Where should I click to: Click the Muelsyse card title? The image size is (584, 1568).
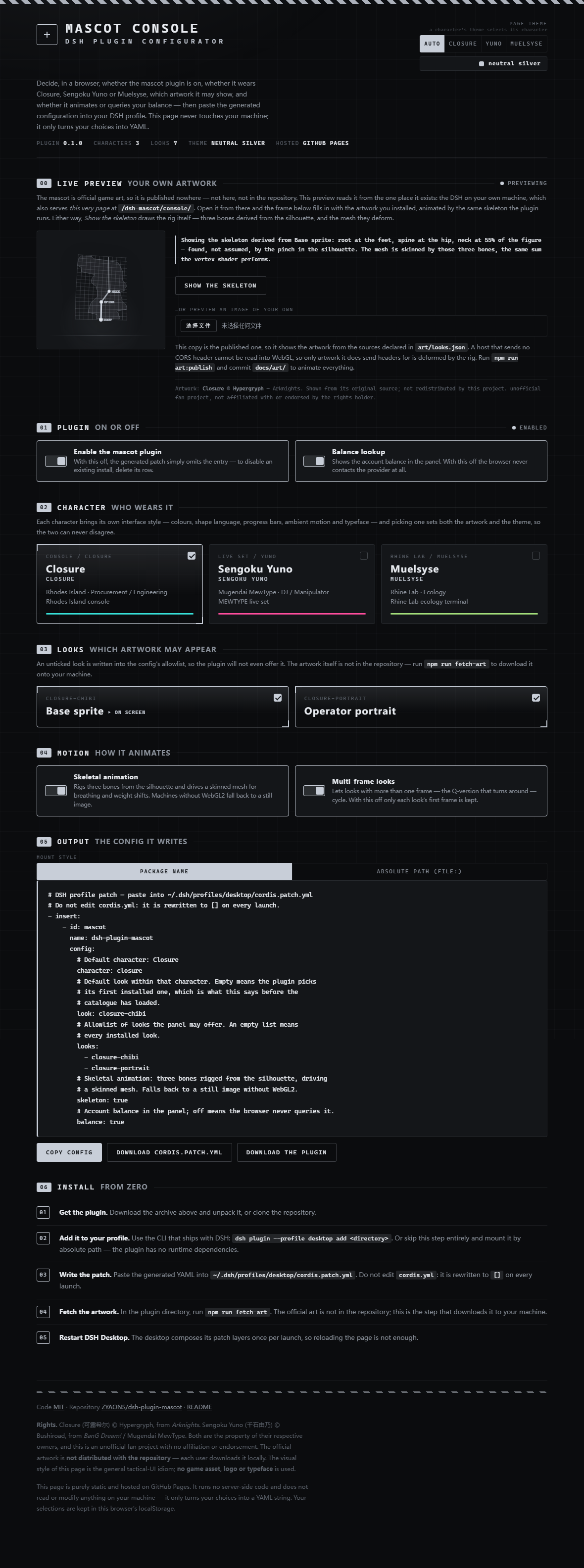[x=415, y=569]
